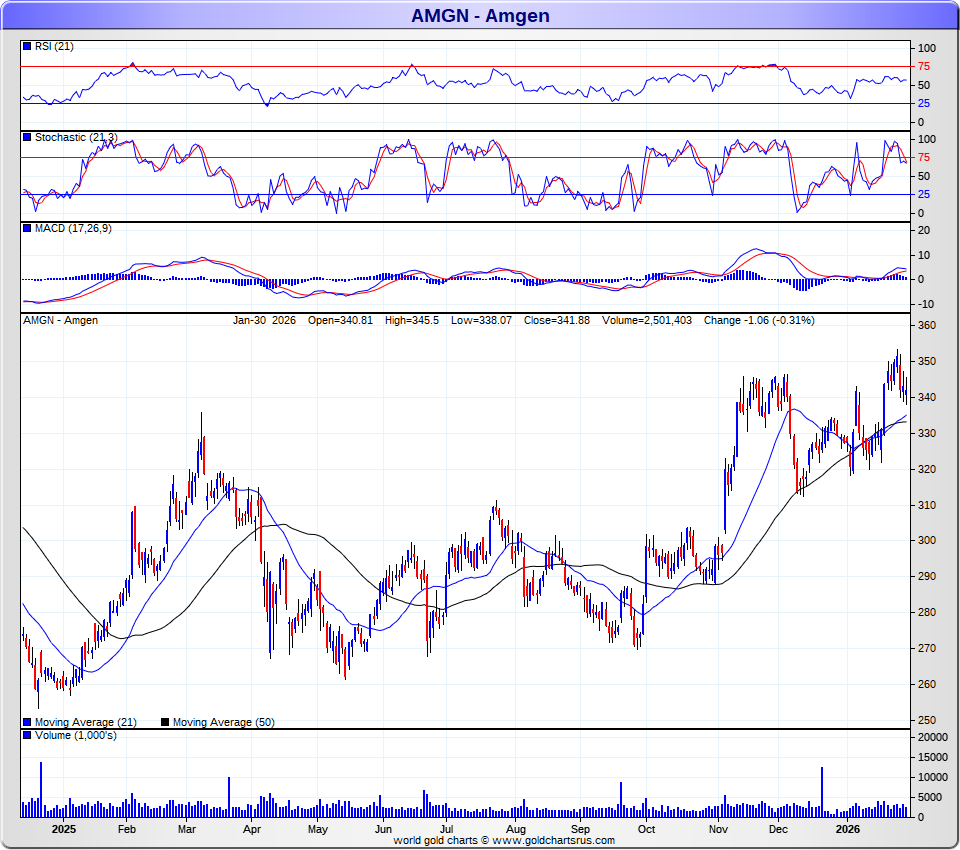Click the Open=340.81 value

(340, 320)
